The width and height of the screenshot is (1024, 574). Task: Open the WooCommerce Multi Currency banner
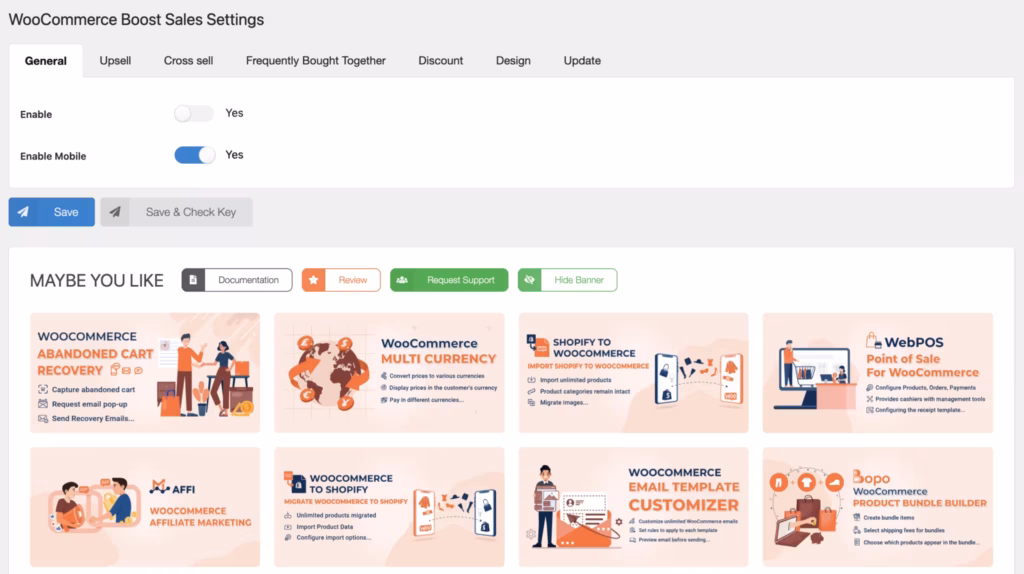[x=389, y=373]
